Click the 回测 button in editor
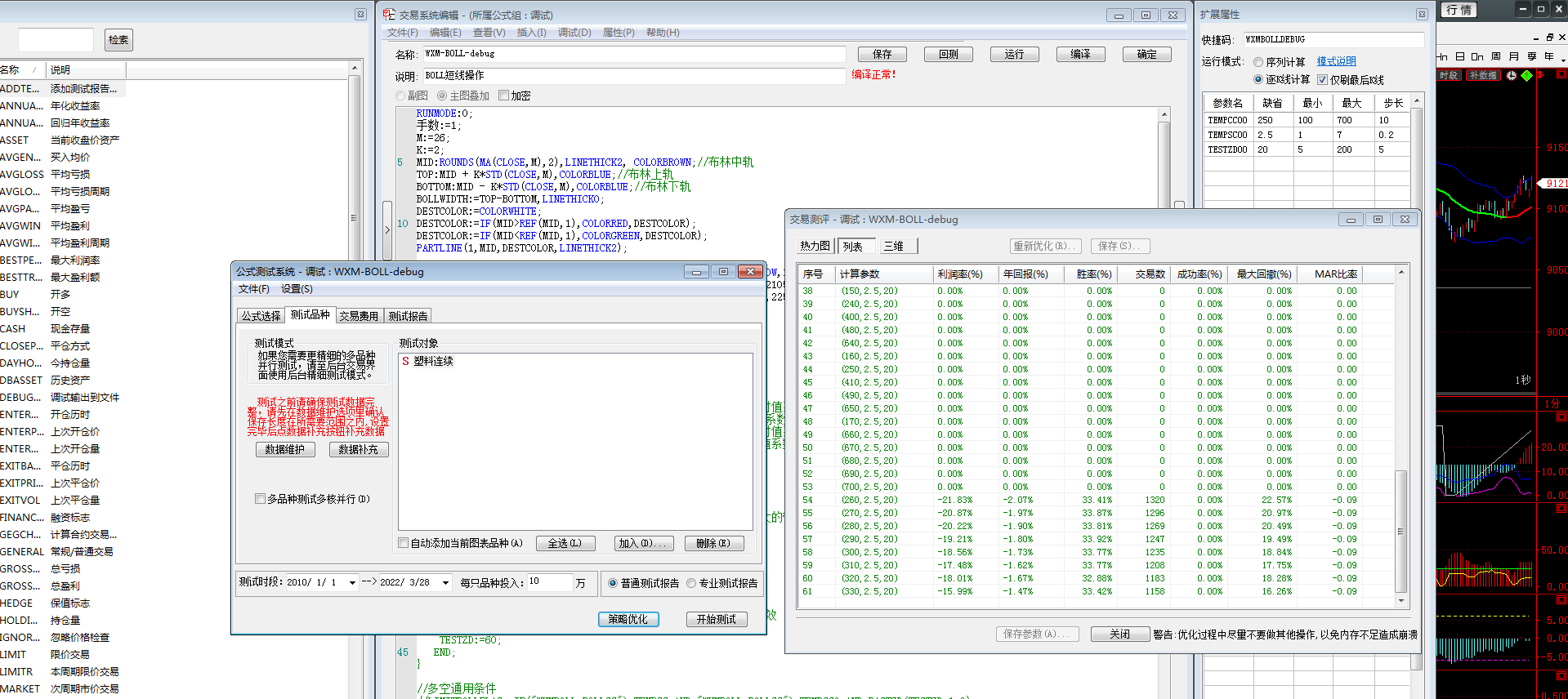 pyautogui.click(x=948, y=54)
